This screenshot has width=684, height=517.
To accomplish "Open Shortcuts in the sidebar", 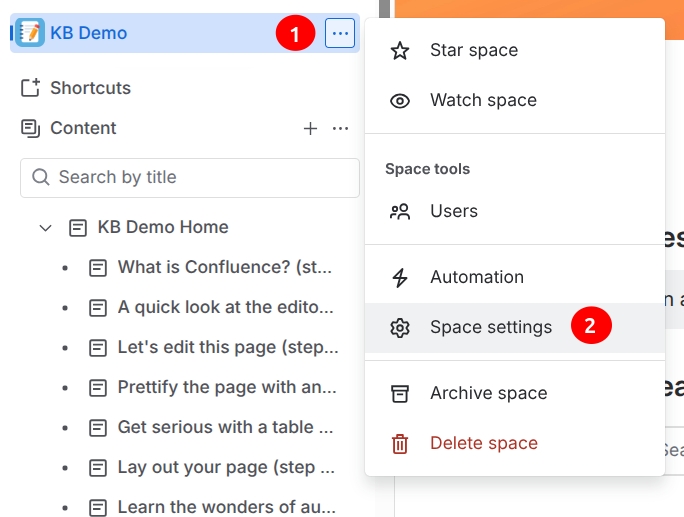I will tap(90, 88).
